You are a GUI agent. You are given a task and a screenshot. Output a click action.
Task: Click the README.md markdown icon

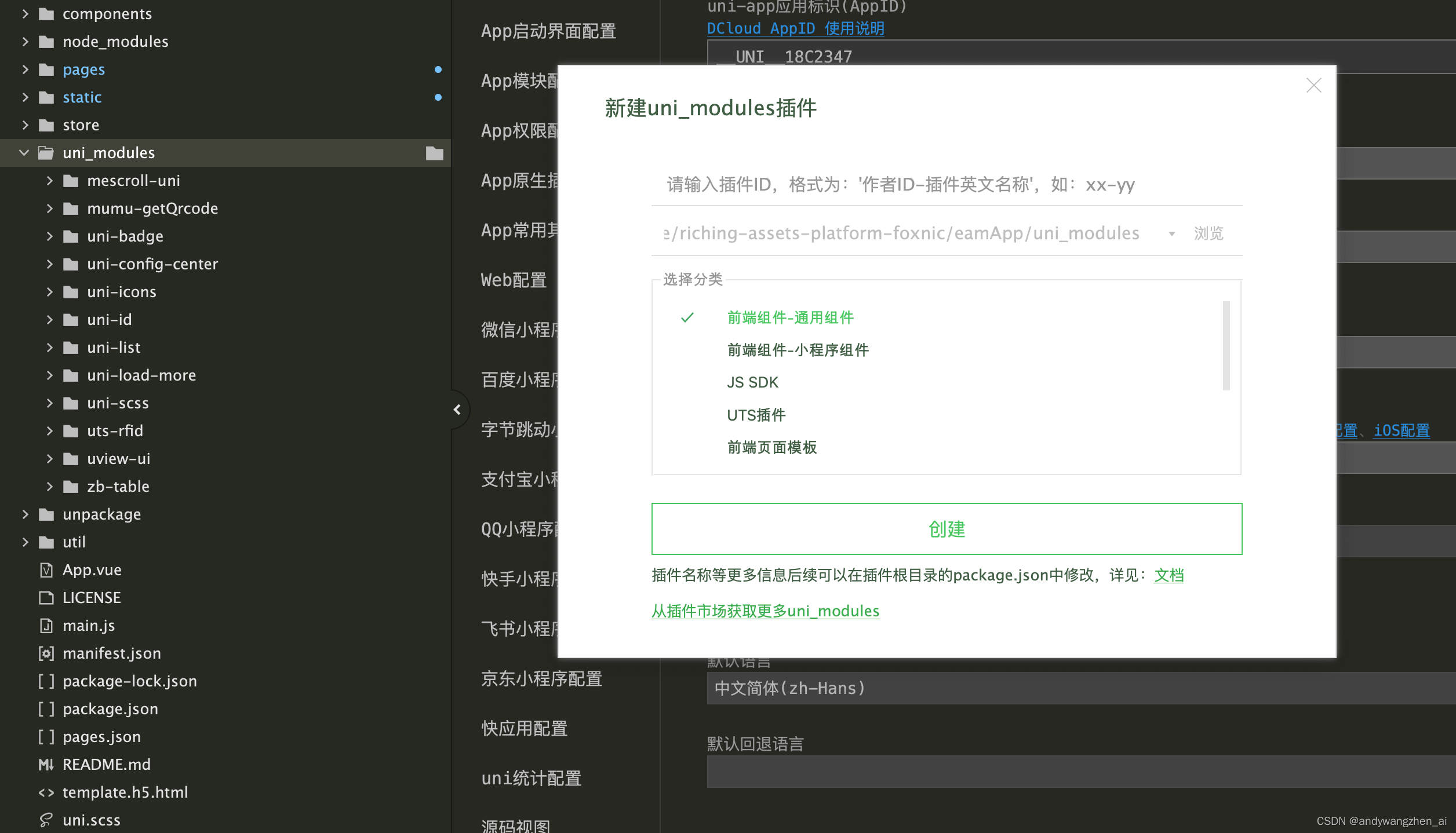click(46, 764)
